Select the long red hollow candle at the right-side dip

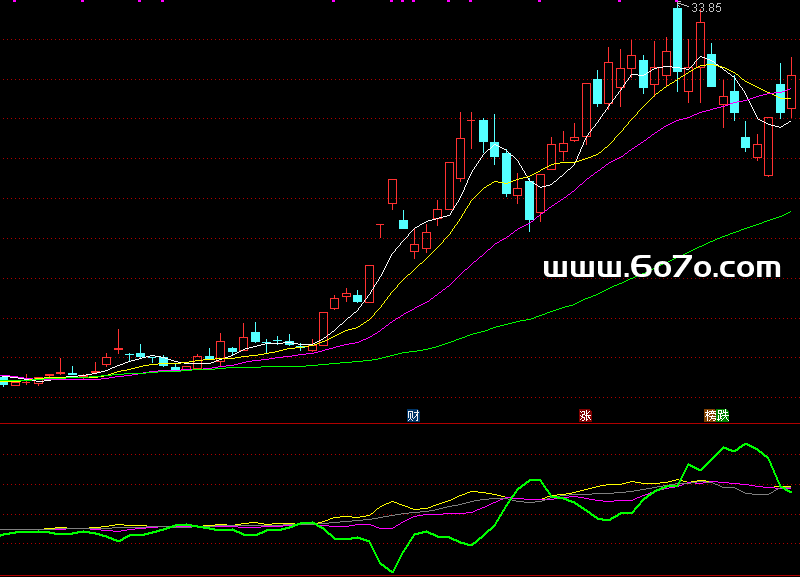(768, 147)
